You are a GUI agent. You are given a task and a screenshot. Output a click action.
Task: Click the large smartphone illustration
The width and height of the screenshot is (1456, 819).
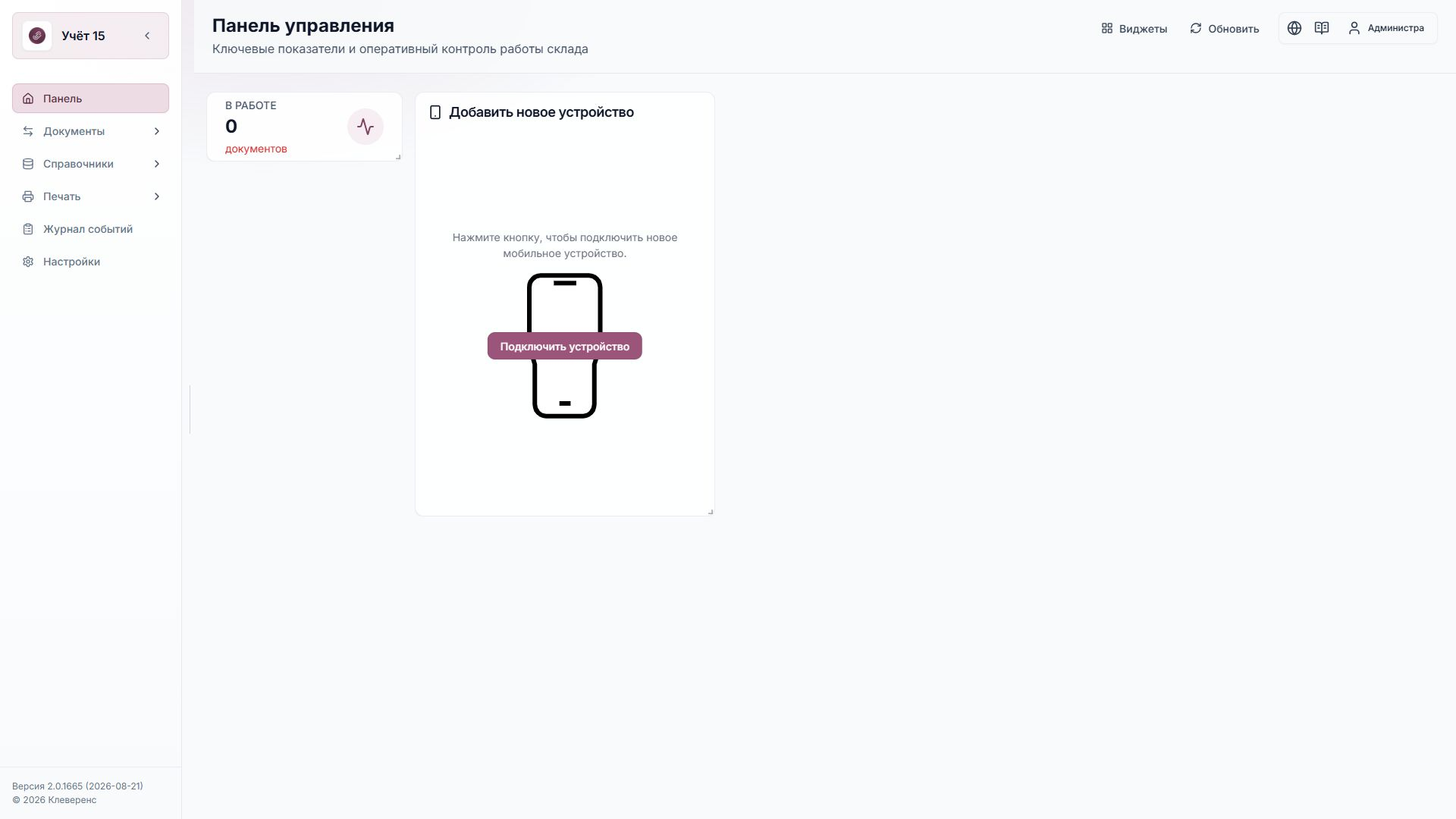(565, 346)
